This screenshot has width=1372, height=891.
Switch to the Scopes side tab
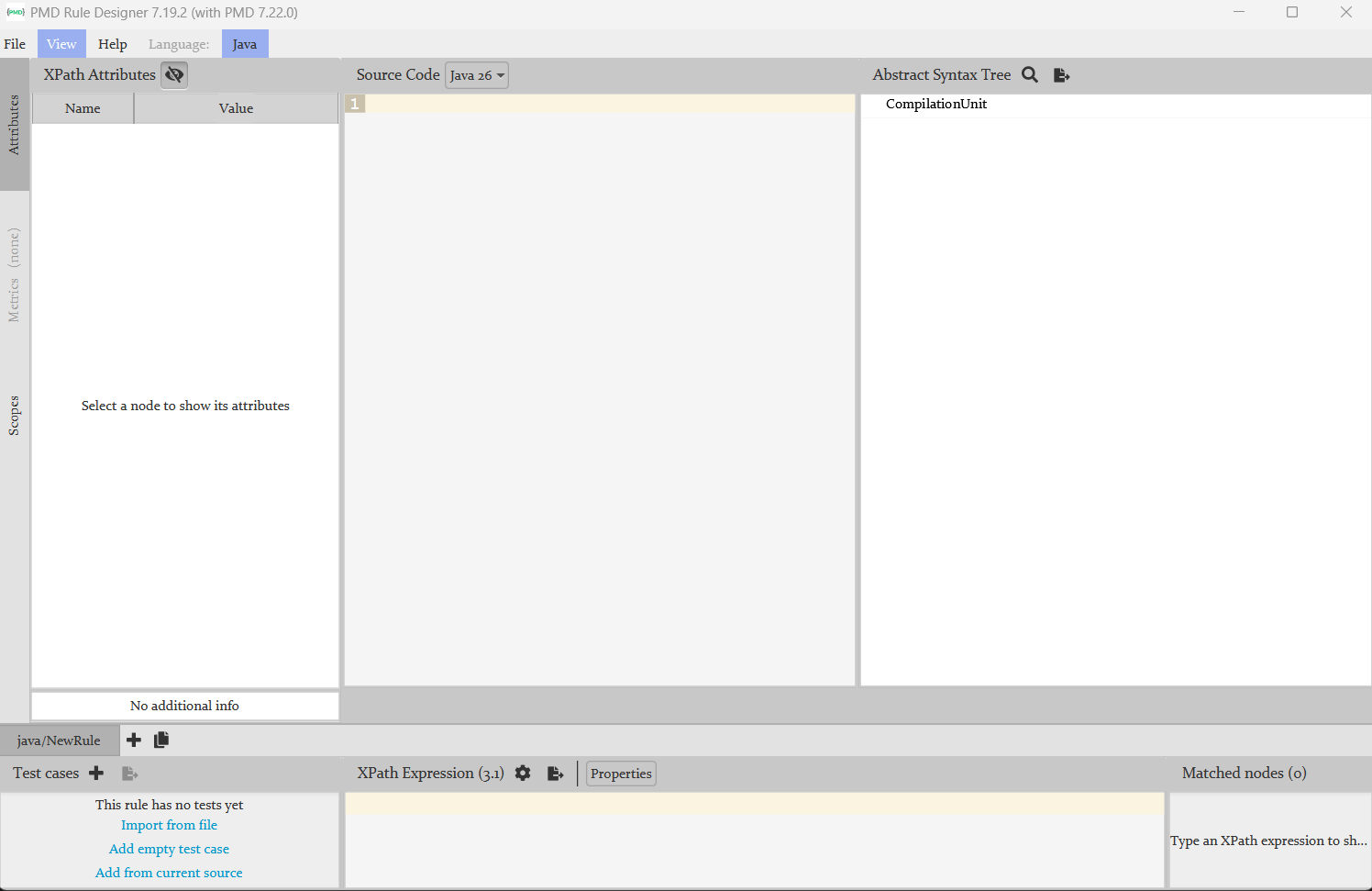click(14, 416)
